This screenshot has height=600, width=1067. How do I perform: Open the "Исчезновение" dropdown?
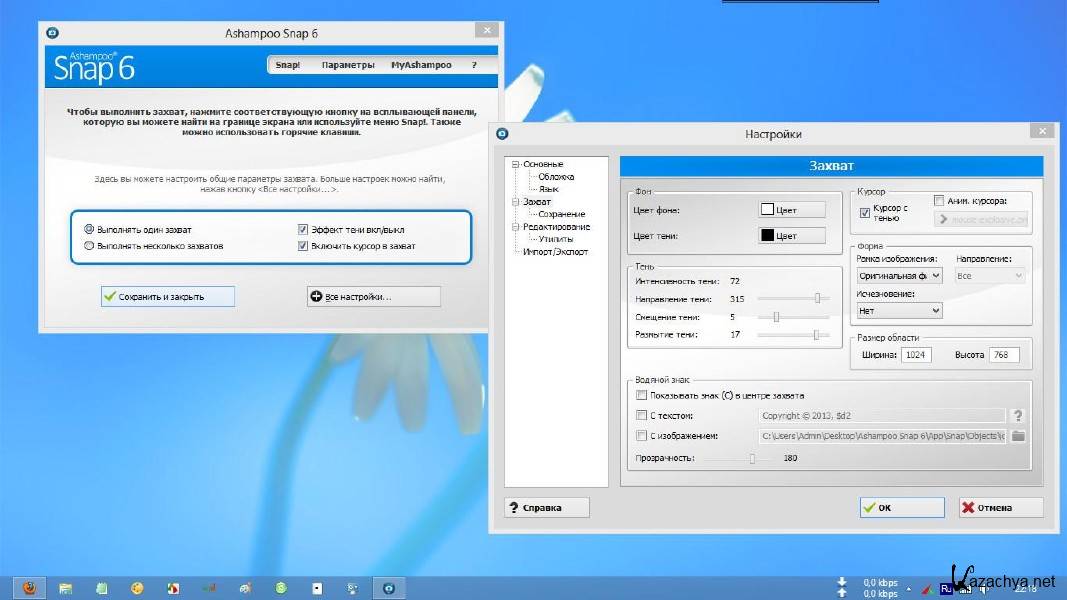click(x=899, y=311)
